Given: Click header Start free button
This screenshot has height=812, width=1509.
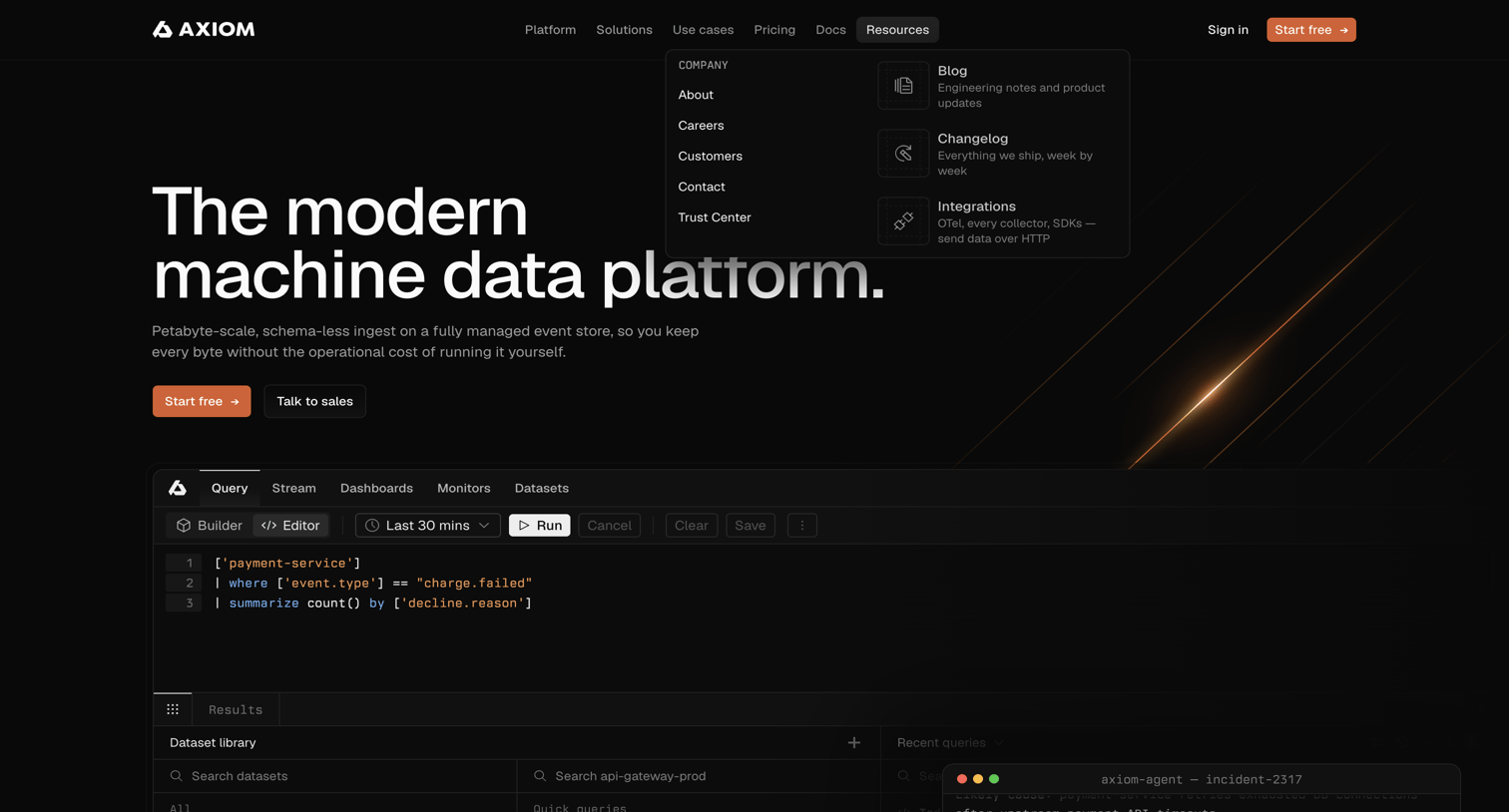Looking at the screenshot, I should (x=1311, y=30).
